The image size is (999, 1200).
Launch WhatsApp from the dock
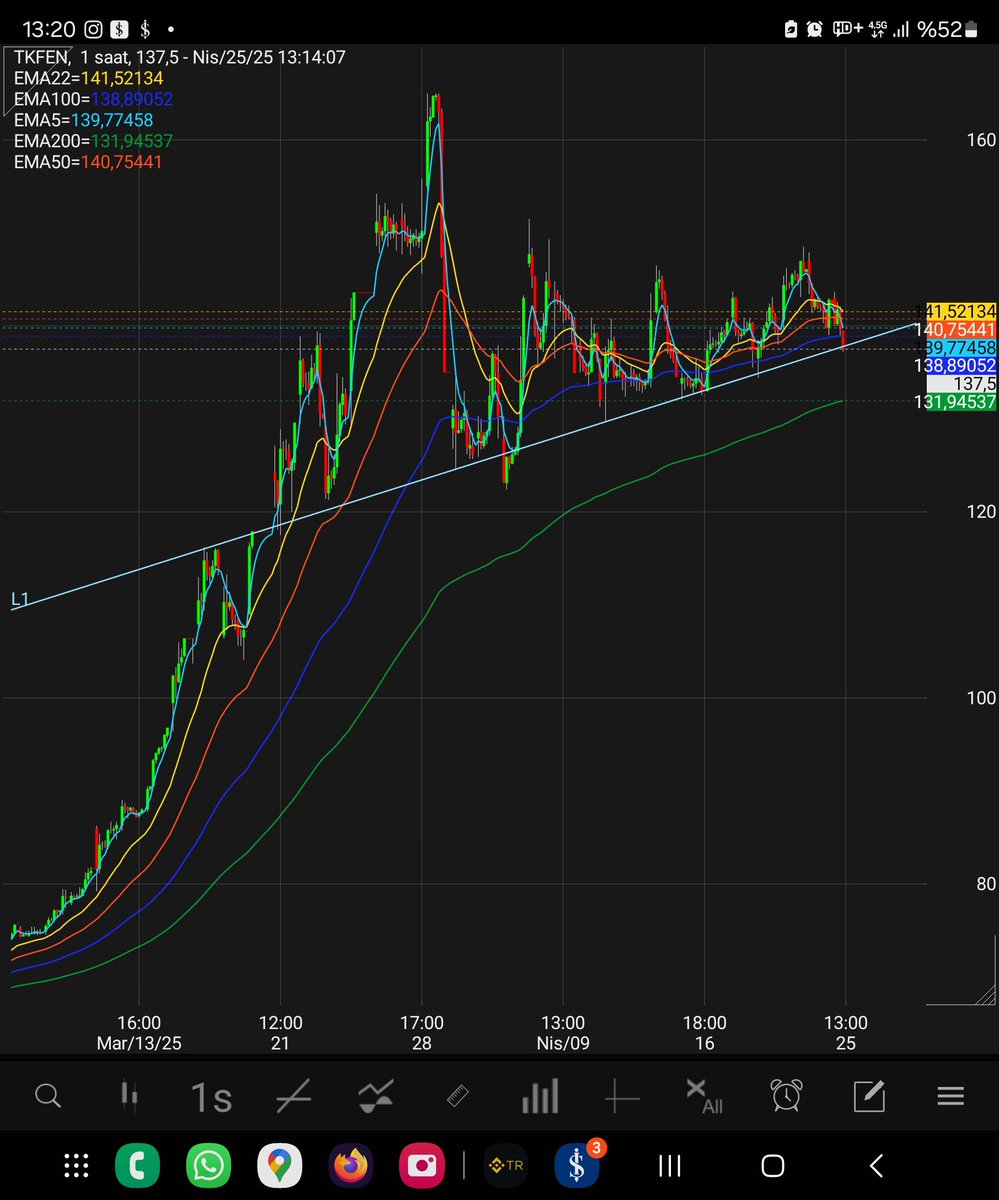pyautogui.click(x=209, y=1165)
